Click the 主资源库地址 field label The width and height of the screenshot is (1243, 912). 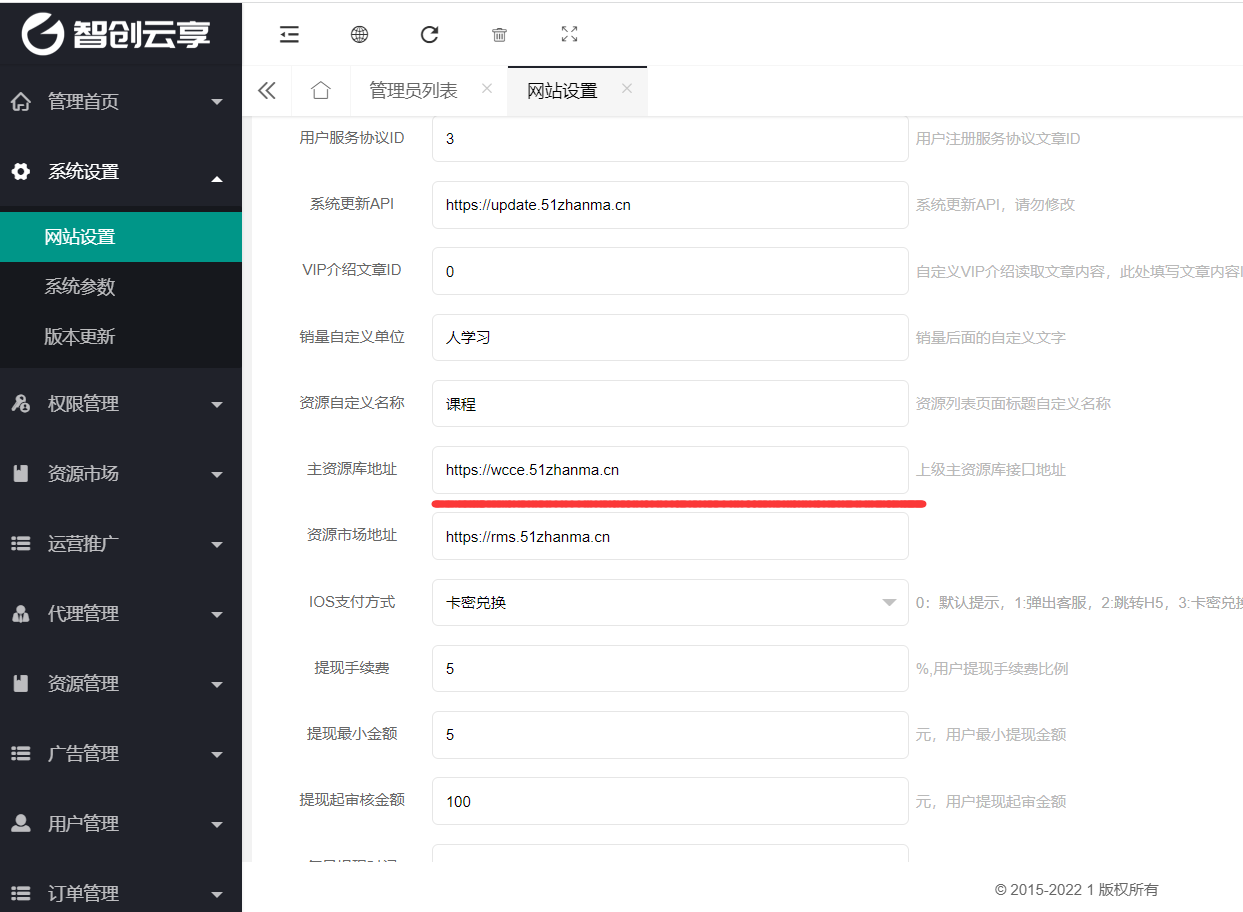352,469
